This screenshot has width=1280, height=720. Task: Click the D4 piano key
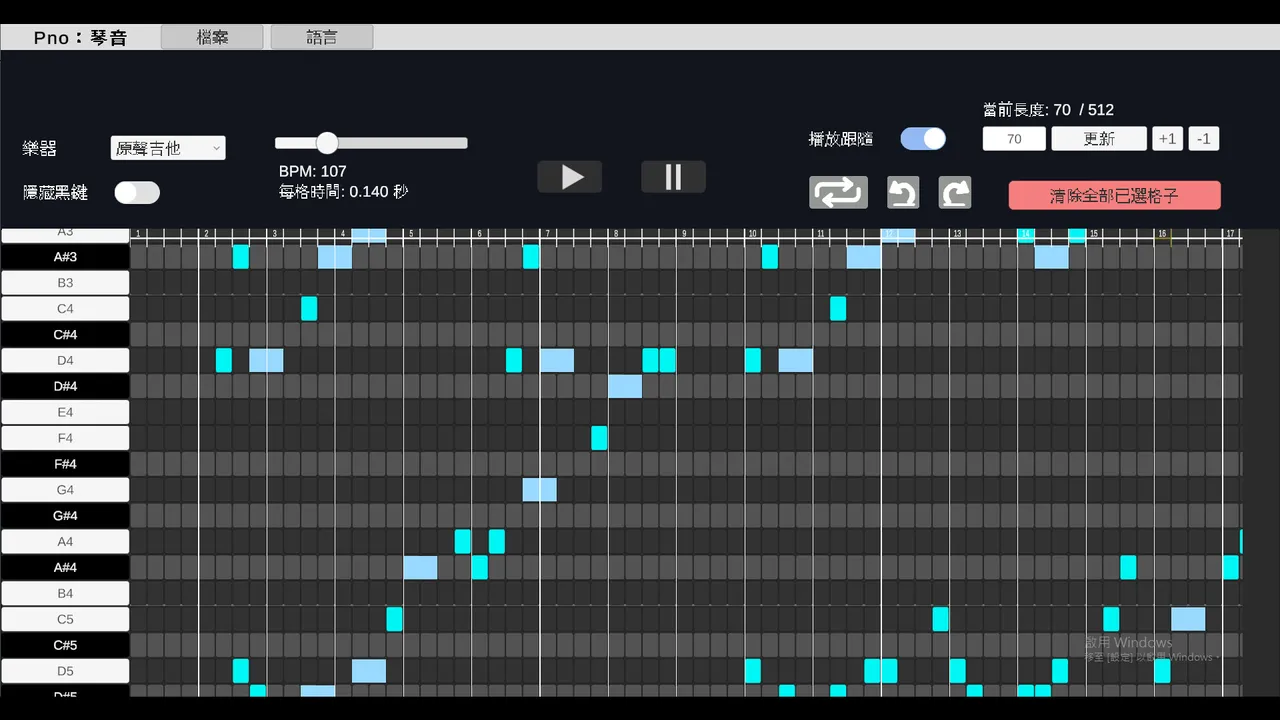pyautogui.click(x=65, y=361)
